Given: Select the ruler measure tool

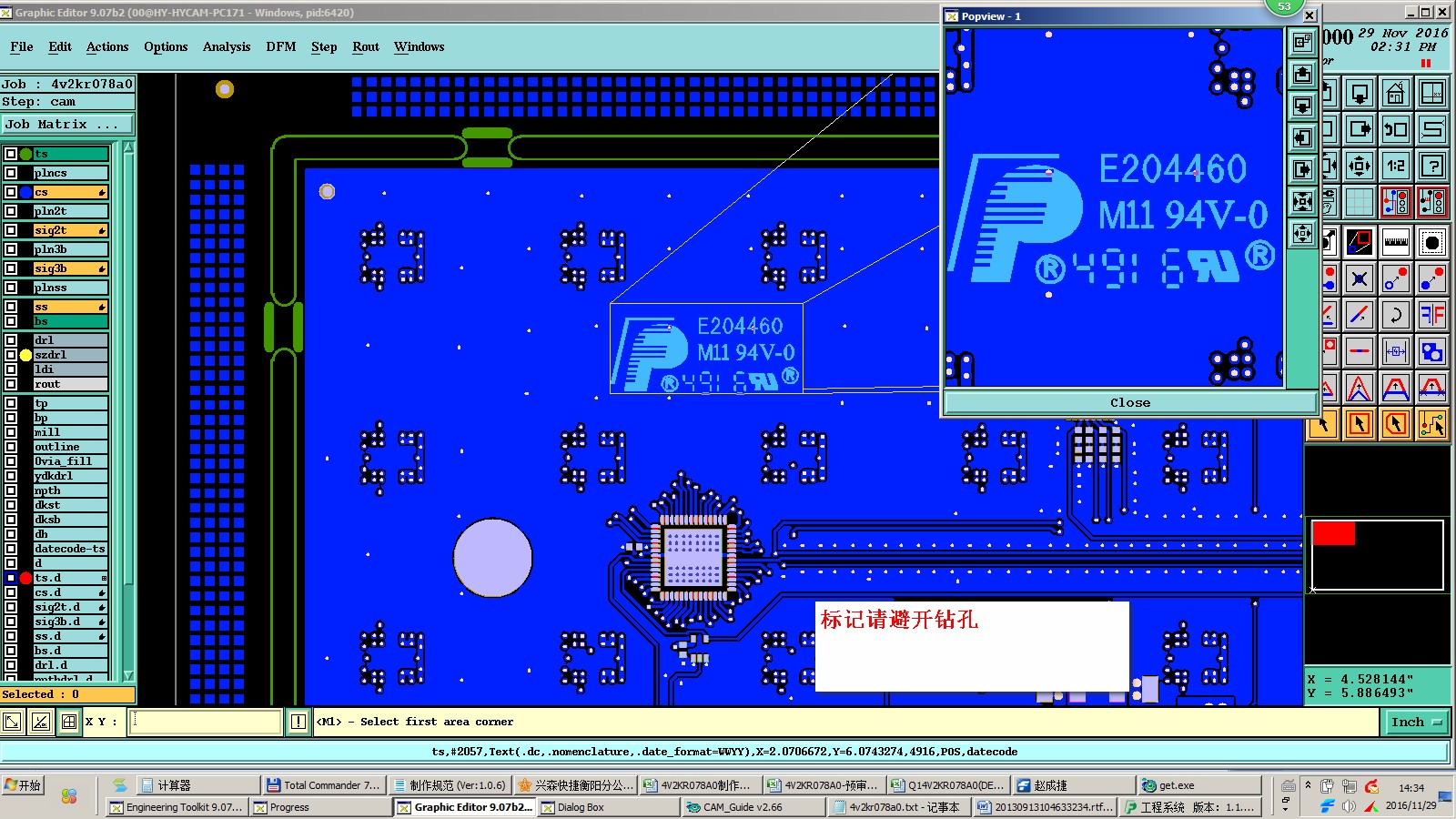Looking at the screenshot, I should 1395,242.
